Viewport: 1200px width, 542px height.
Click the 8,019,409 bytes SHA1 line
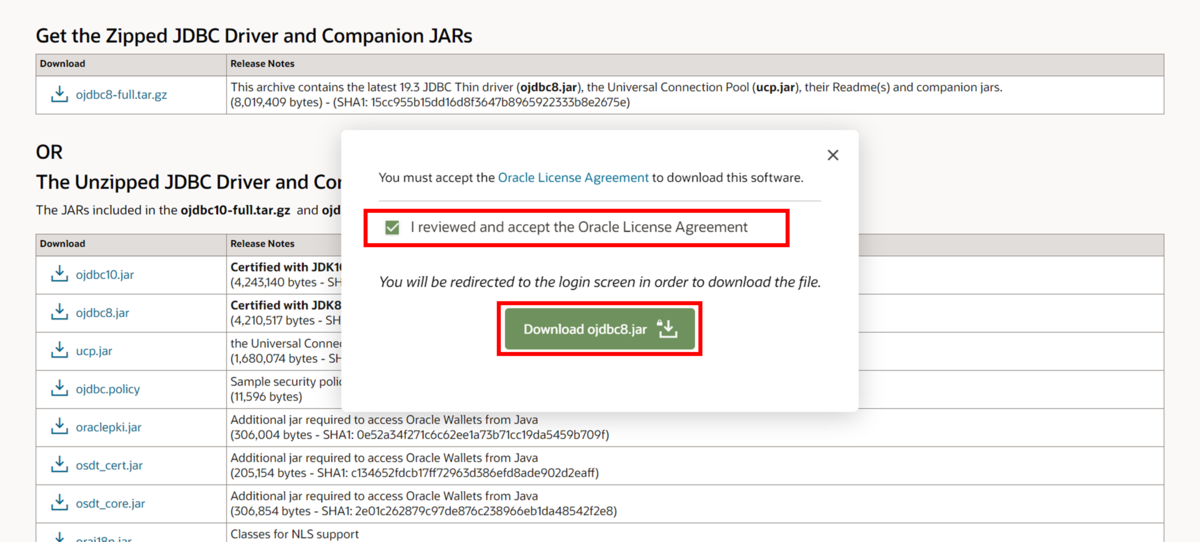[430, 102]
